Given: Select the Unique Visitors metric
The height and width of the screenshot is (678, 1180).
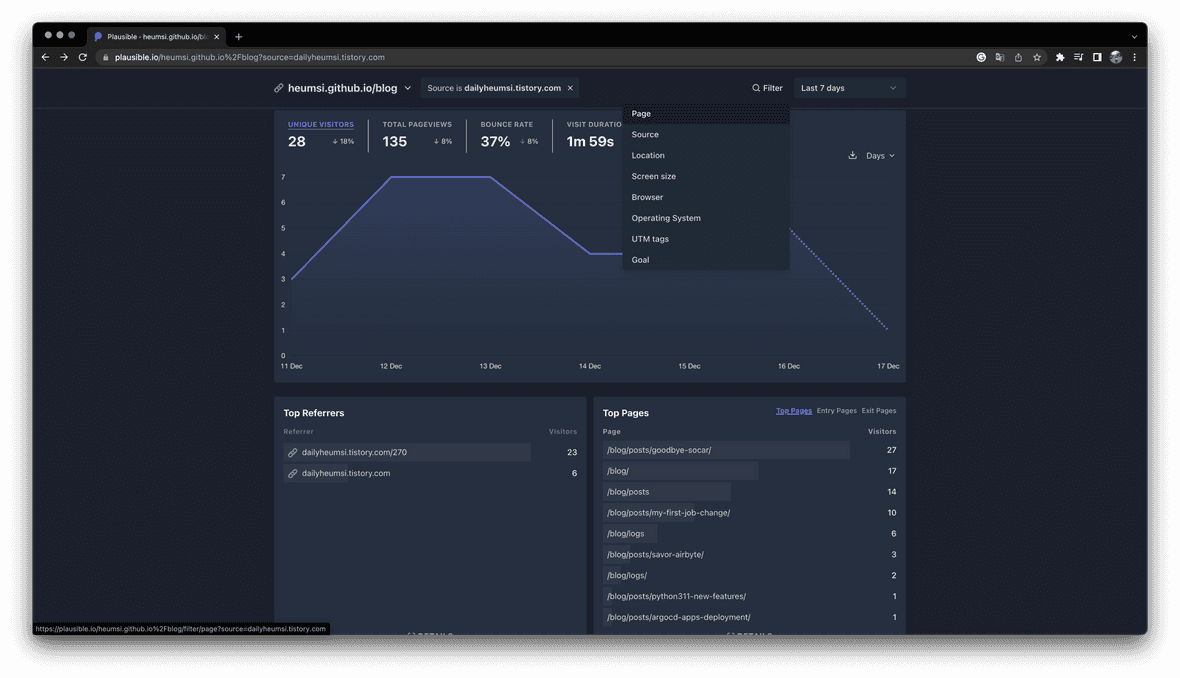Looking at the screenshot, I should click(x=321, y=125).
